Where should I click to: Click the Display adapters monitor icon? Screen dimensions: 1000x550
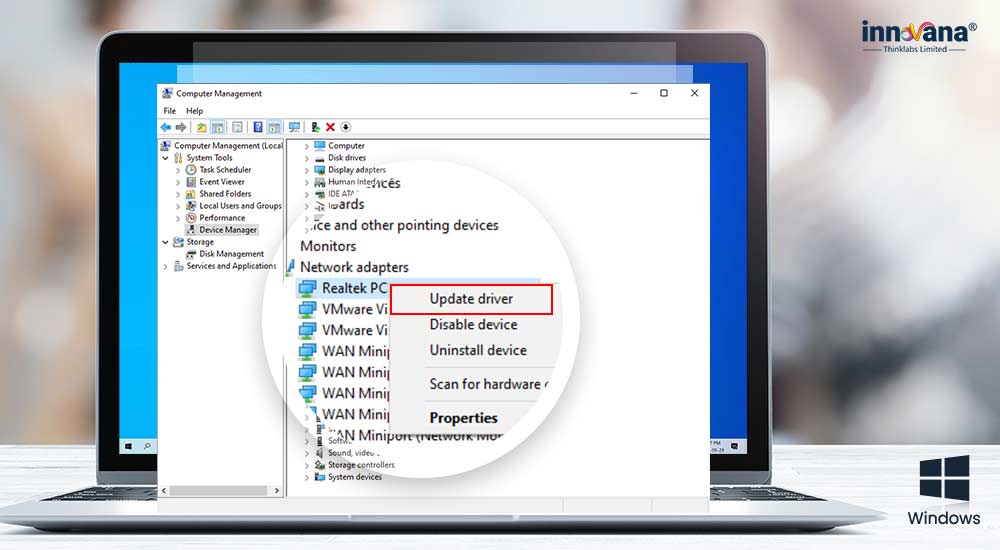320,170
